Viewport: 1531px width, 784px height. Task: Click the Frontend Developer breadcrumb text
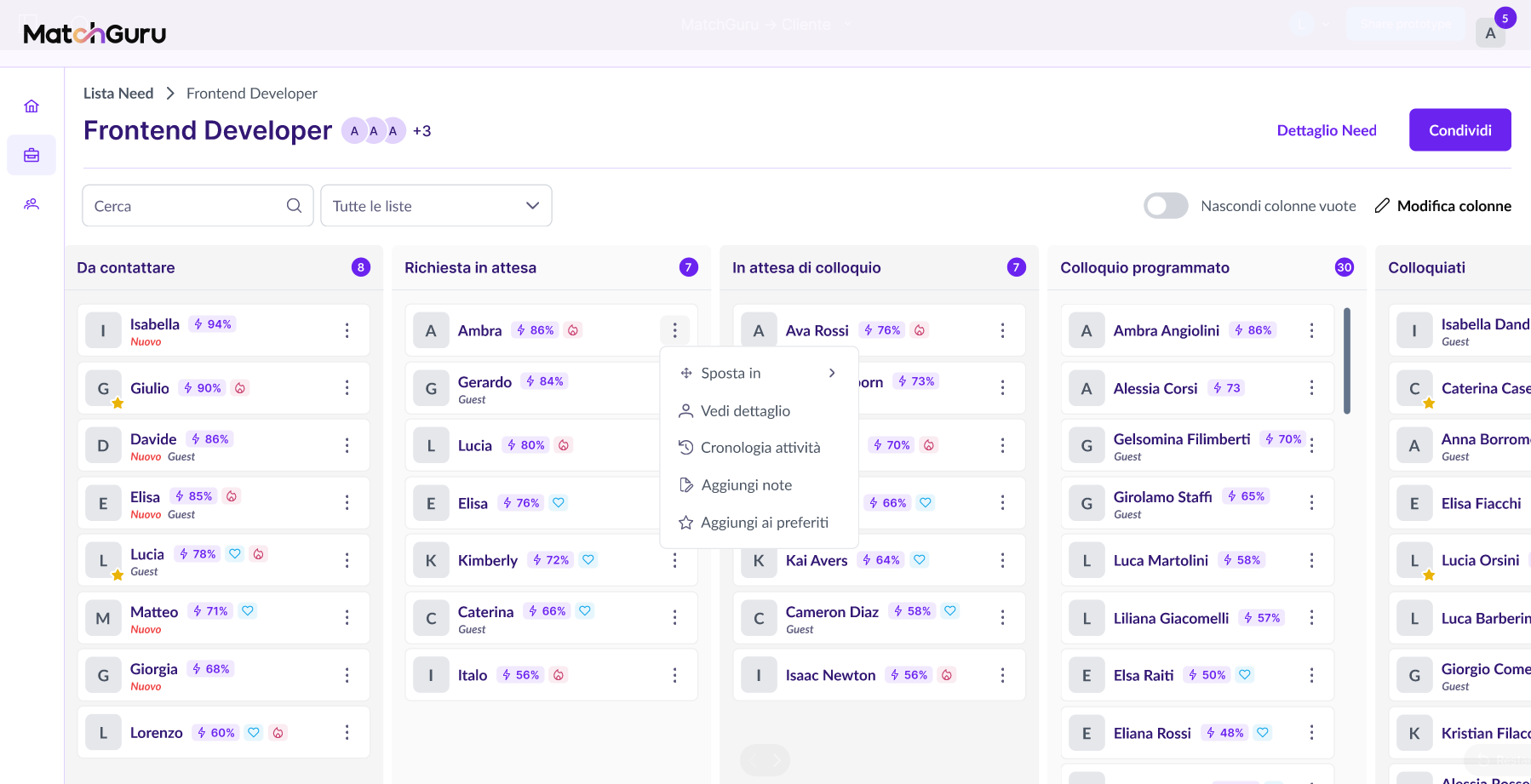pyautogui.click(x=252, y=94)
